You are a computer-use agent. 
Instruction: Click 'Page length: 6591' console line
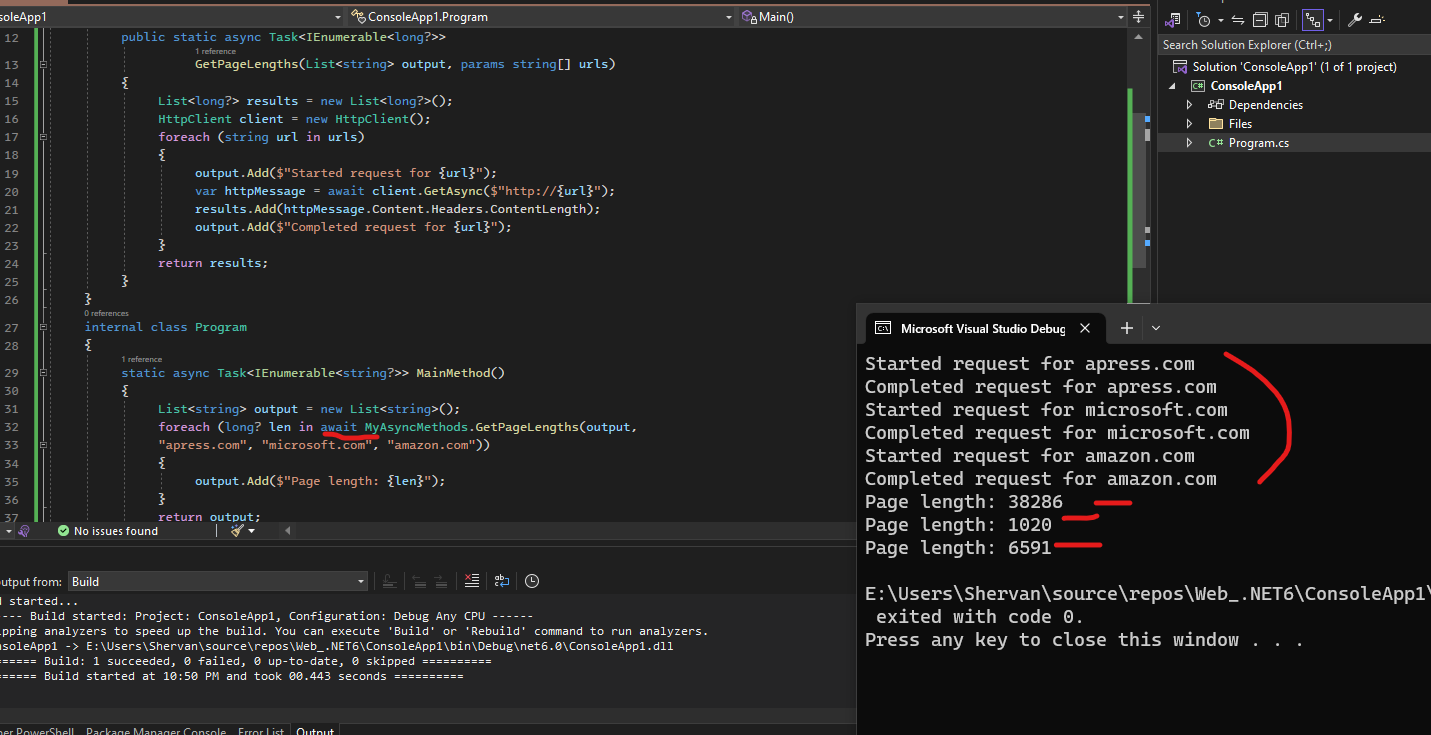958,548
